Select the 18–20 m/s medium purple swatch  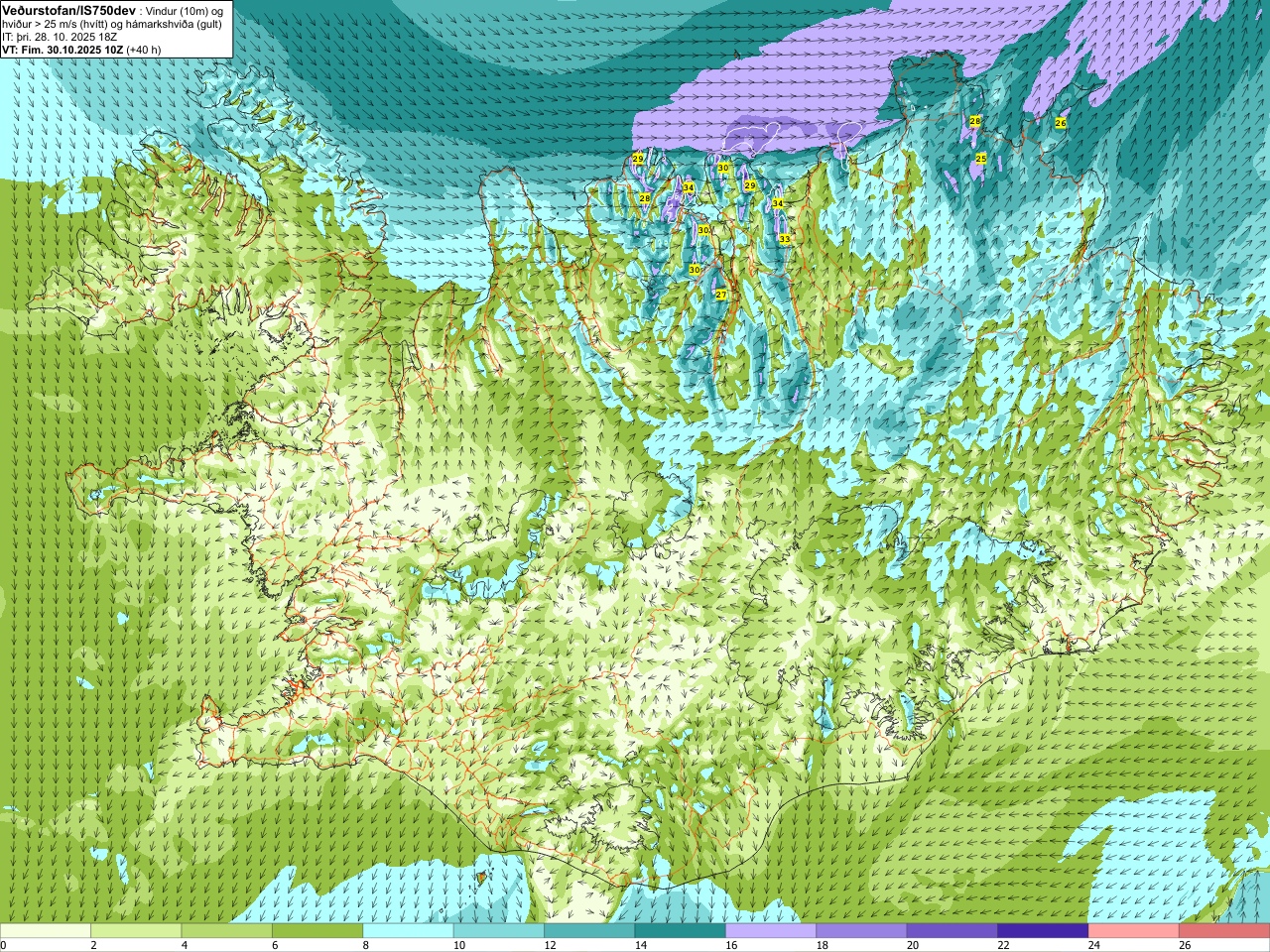(x=861, y=931)
